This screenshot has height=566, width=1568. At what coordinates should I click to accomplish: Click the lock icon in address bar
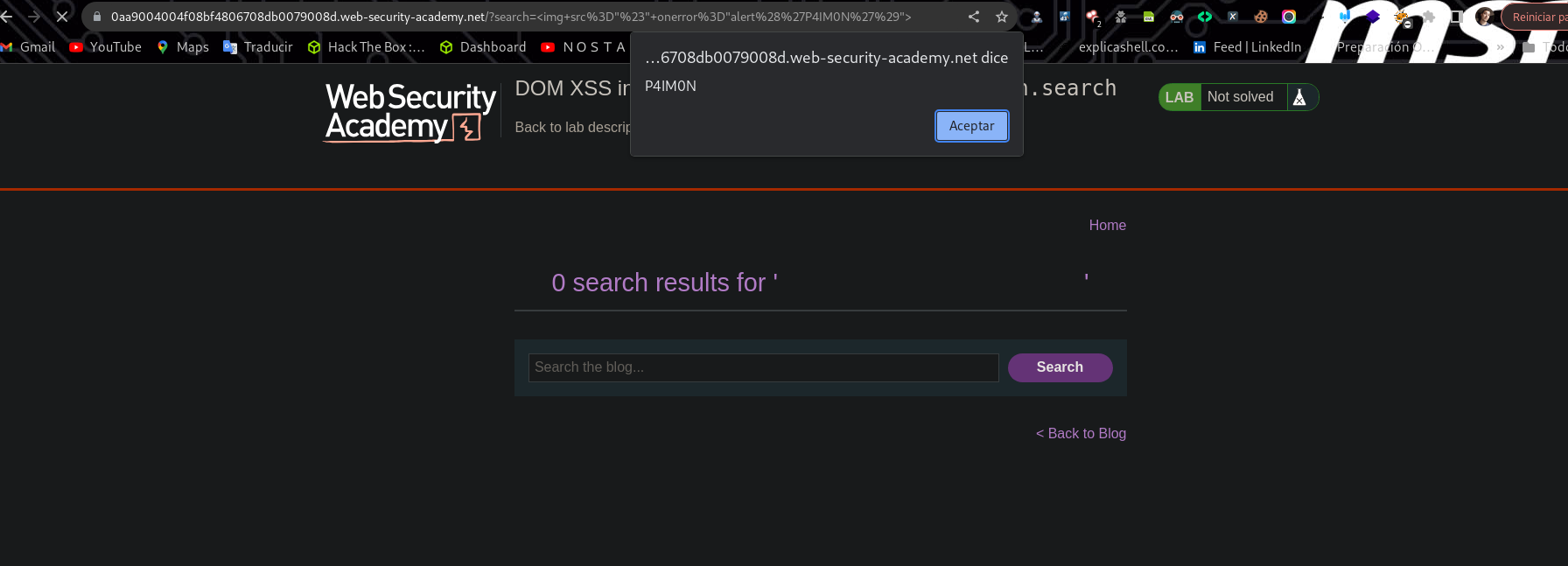point(97,17)
